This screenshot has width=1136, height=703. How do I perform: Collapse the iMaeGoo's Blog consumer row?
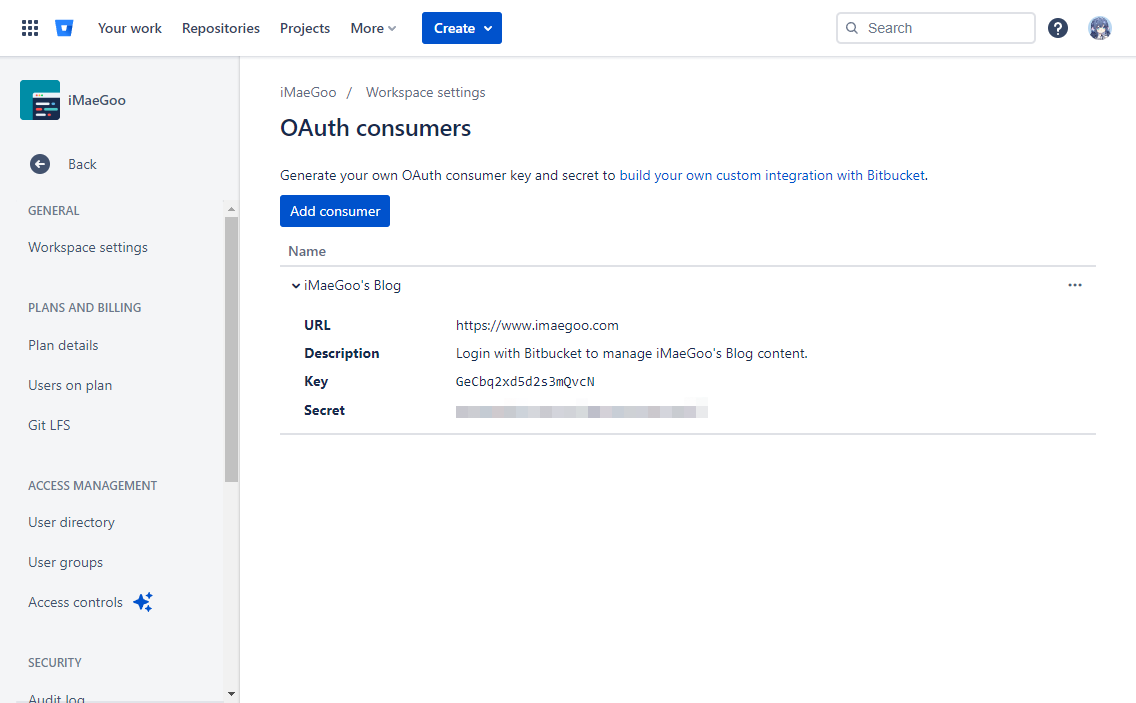coord(296,286)
